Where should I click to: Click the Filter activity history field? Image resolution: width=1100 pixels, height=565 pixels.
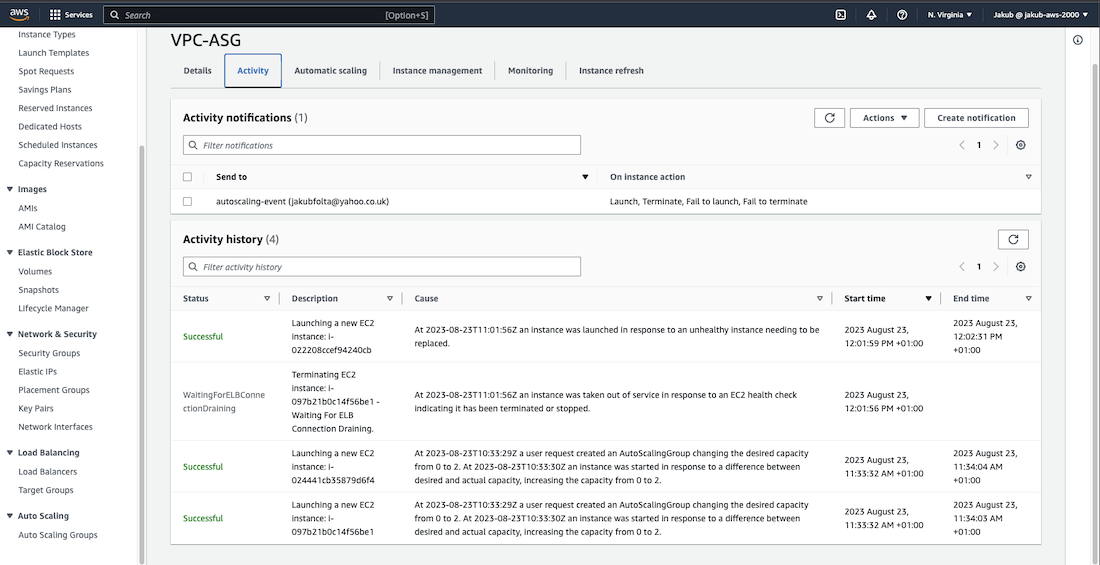[x=382, y=267]
